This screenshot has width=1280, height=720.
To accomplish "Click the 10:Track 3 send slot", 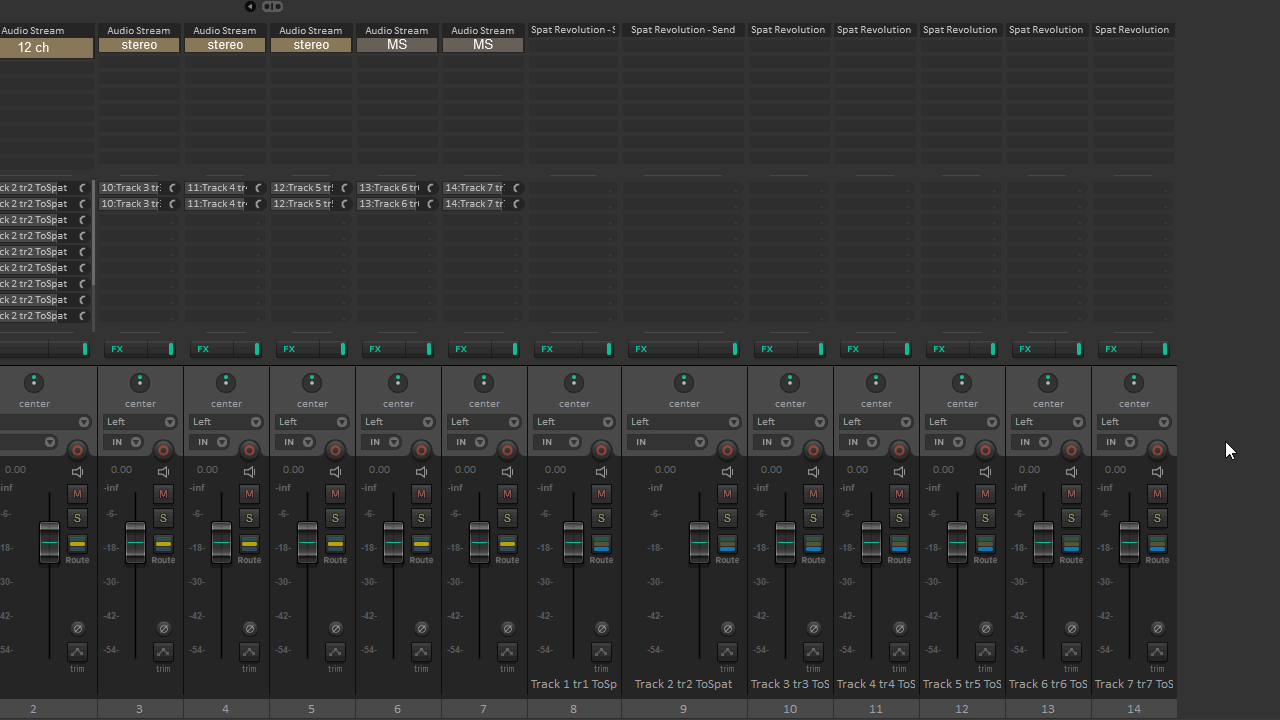I will [x=130, y=188].
